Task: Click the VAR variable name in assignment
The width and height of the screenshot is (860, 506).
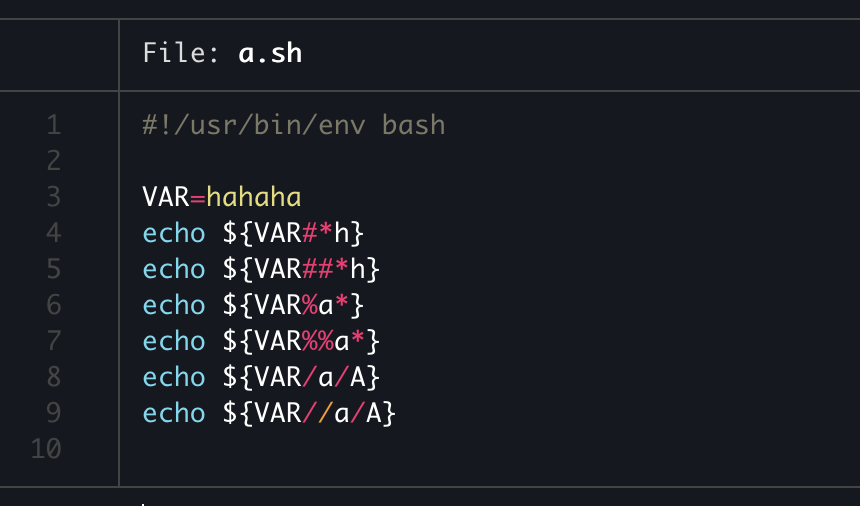Action: coord(166,197)
